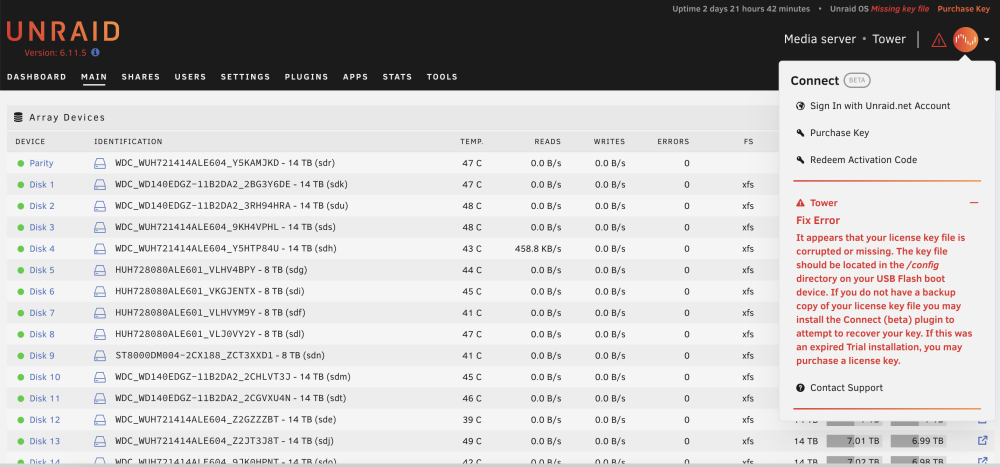Click the Fix Error heading
The height and width of the screenshot is (467, 1000).
pyautogui.click(x=818, y=220)
